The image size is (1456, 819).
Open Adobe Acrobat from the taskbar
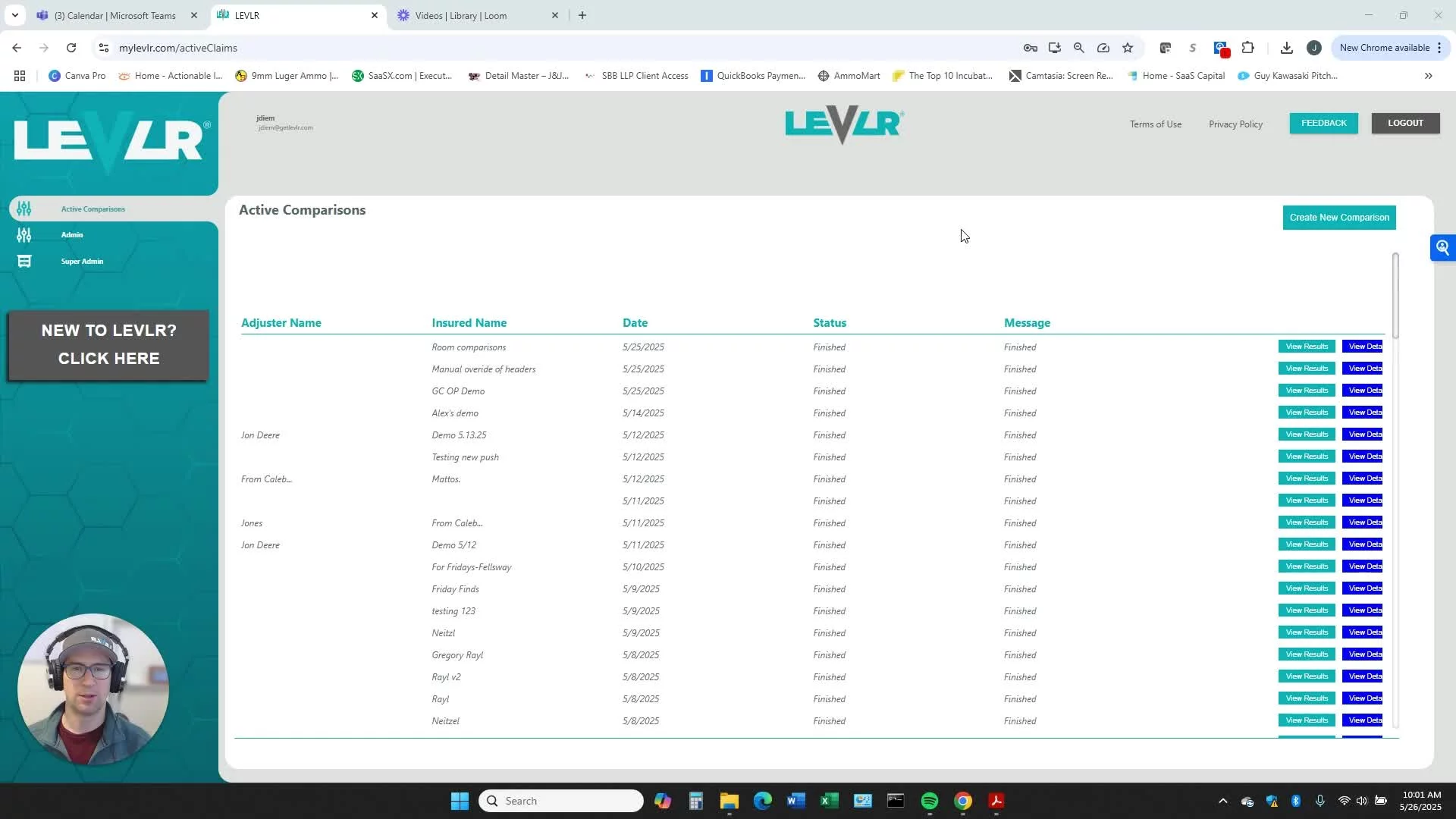coord(996,801)
